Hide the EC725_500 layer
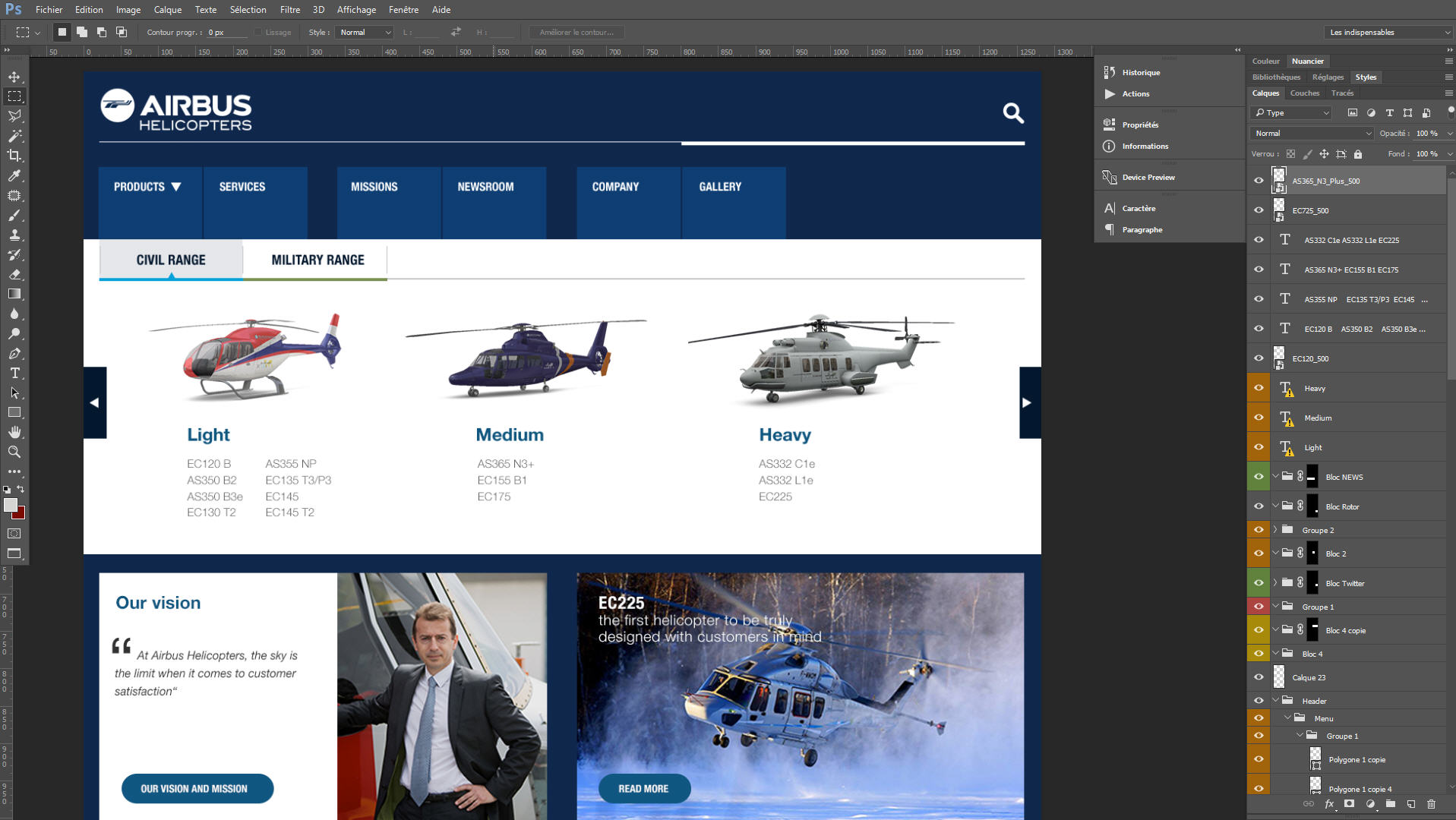This screenshot has height=820, width=1456. point(1259,210)
